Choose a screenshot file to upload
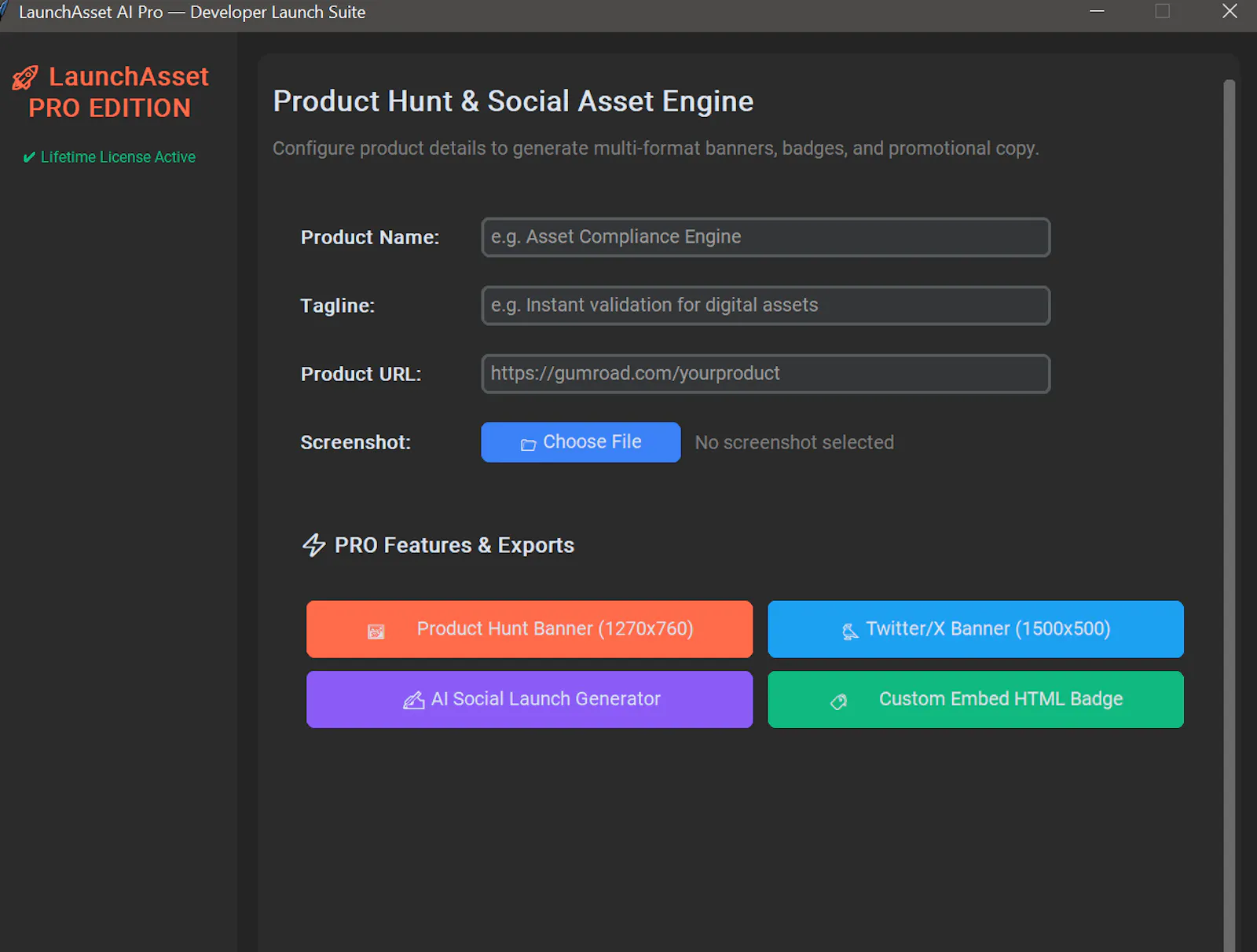The width and height of the screenshot is (1257, 952). 581,442
